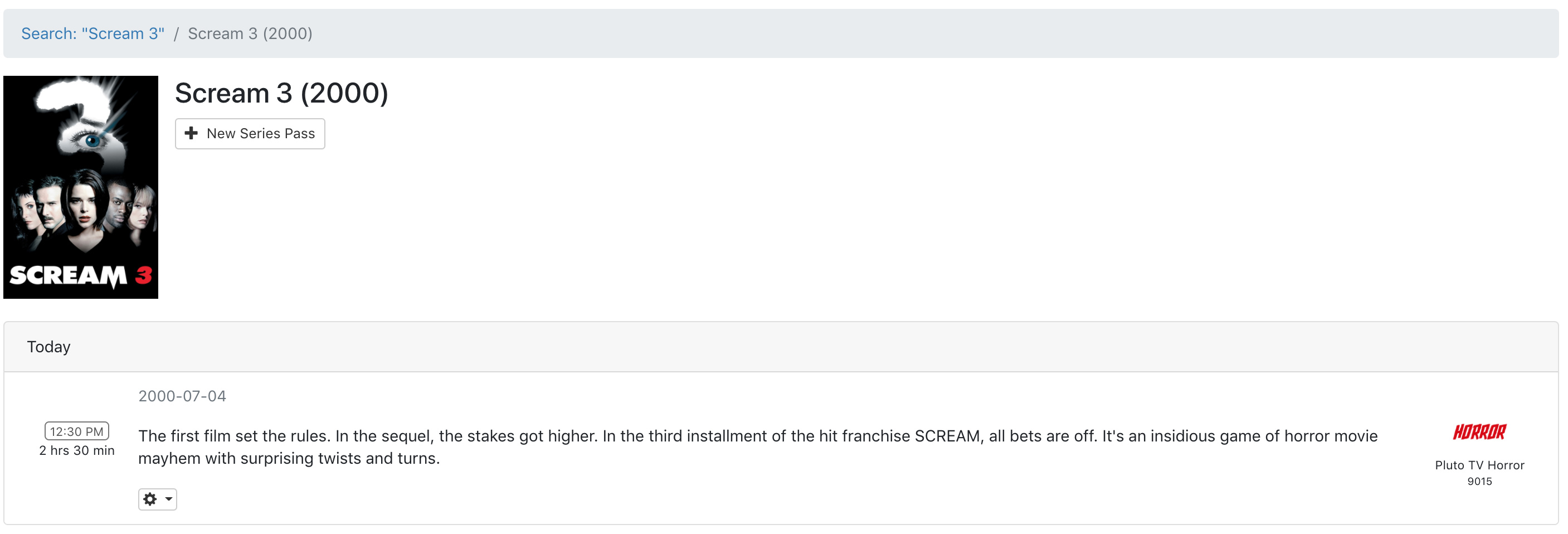Click the New Series Pass button label

(x=261, y=133)
